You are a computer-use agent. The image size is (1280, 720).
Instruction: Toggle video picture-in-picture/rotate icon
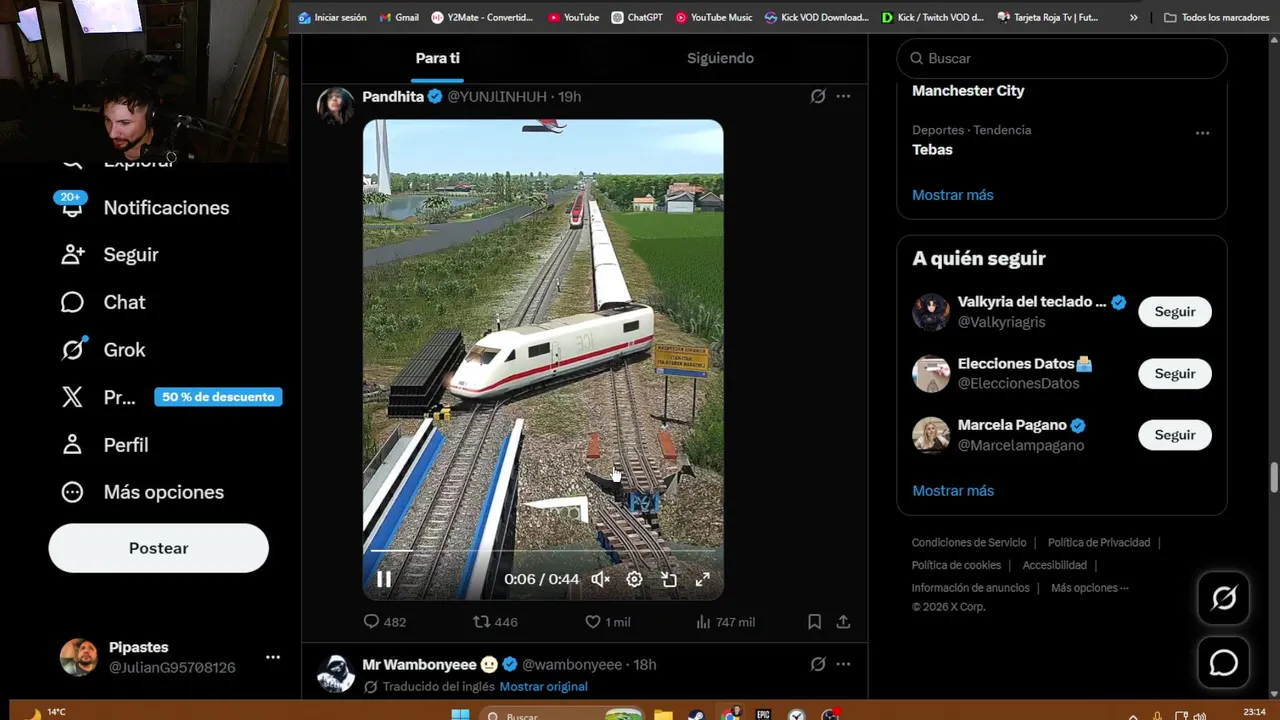pyautogui.click(x=669, y=579)
